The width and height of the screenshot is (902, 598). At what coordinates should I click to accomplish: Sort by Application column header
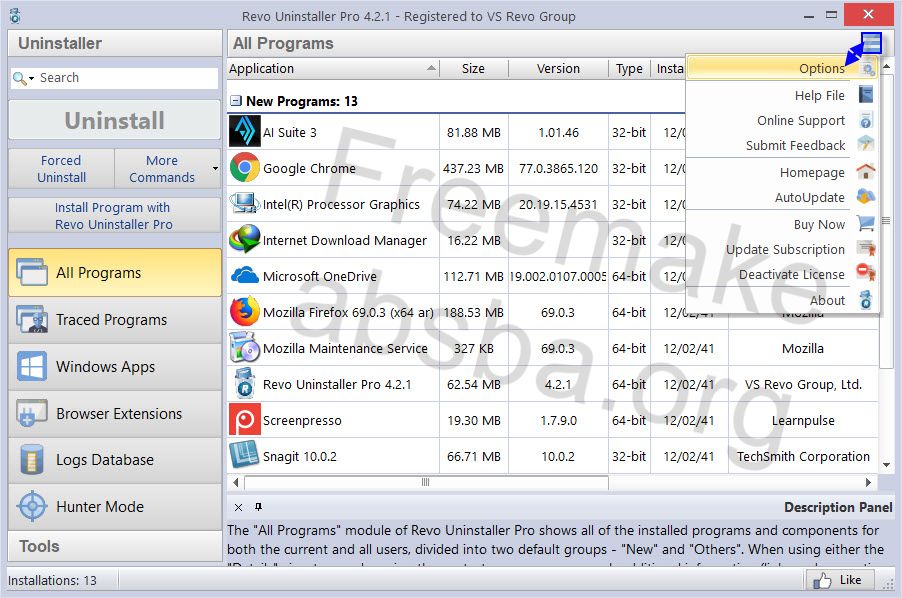332,68
